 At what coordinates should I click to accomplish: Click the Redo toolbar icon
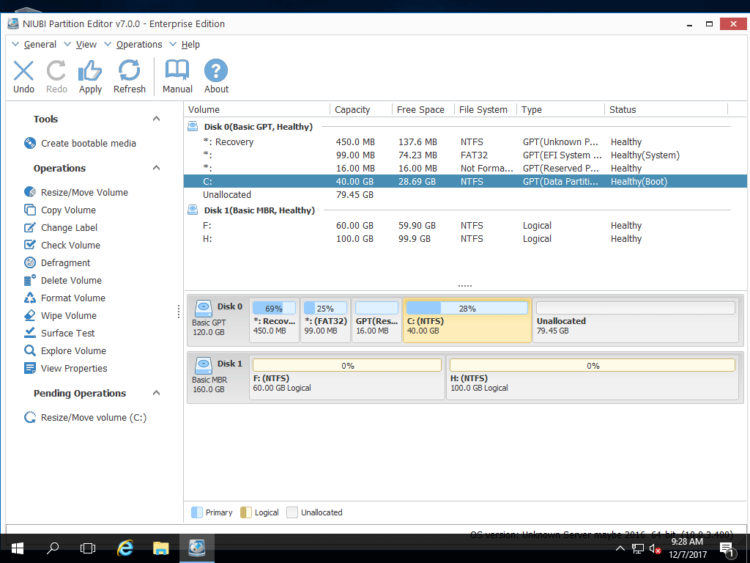click(56, 76)
